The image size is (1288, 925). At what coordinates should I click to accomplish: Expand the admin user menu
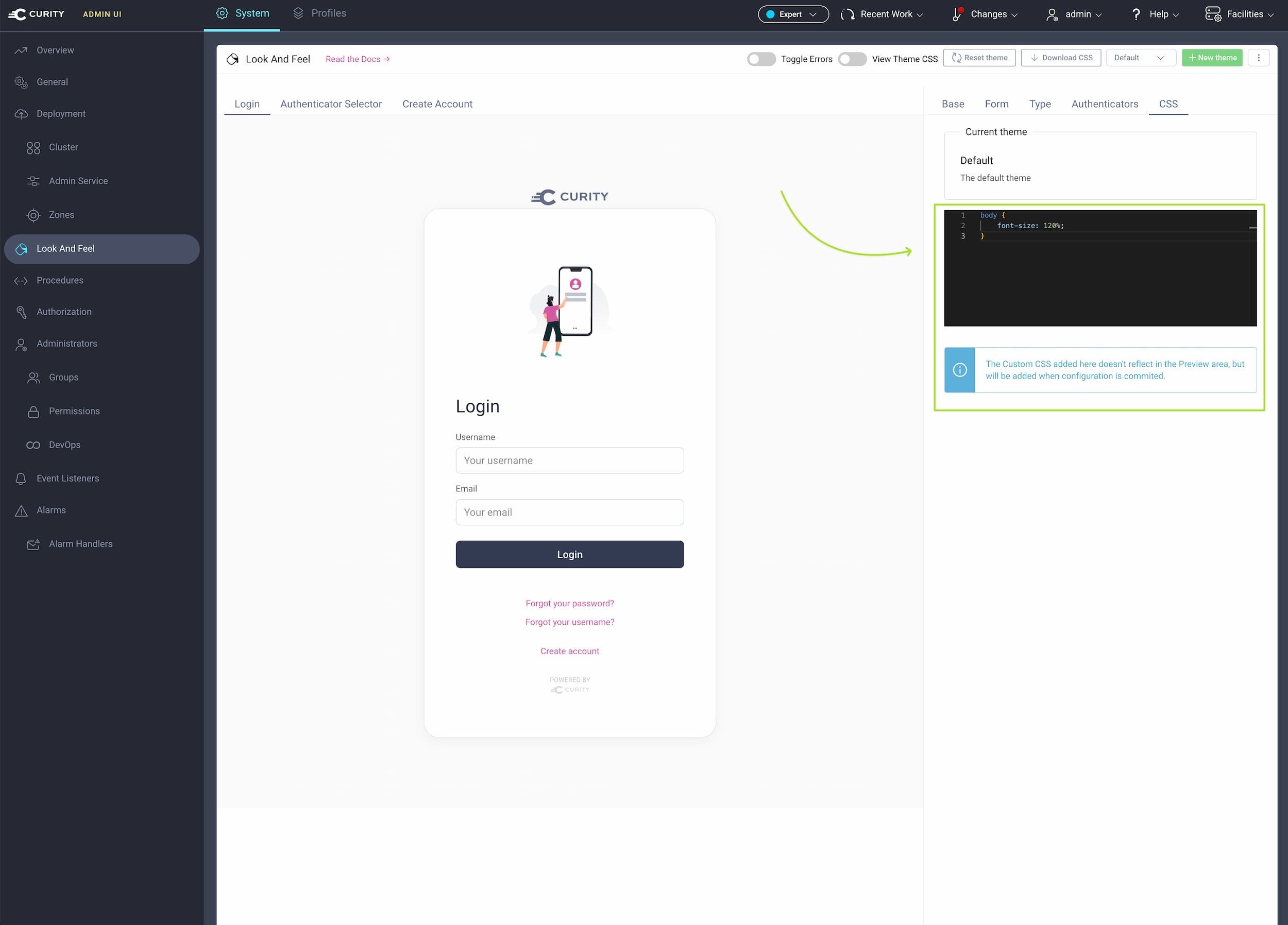coord(1078,13)
